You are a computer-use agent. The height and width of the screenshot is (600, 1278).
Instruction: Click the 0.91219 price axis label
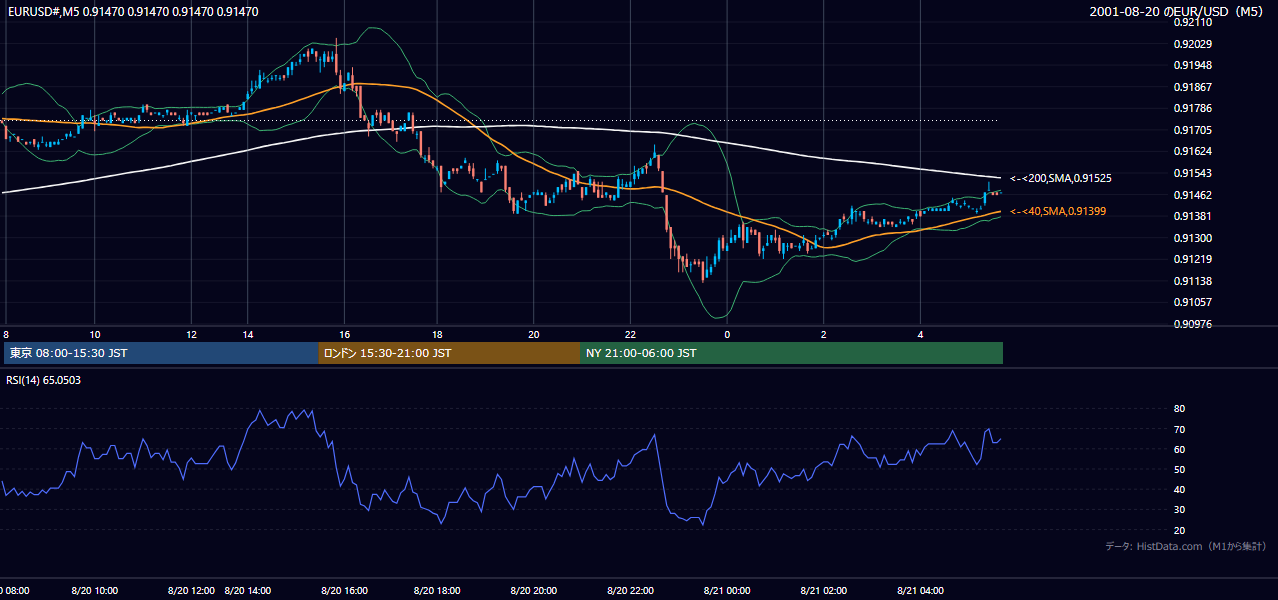[x=1194, y=259]
